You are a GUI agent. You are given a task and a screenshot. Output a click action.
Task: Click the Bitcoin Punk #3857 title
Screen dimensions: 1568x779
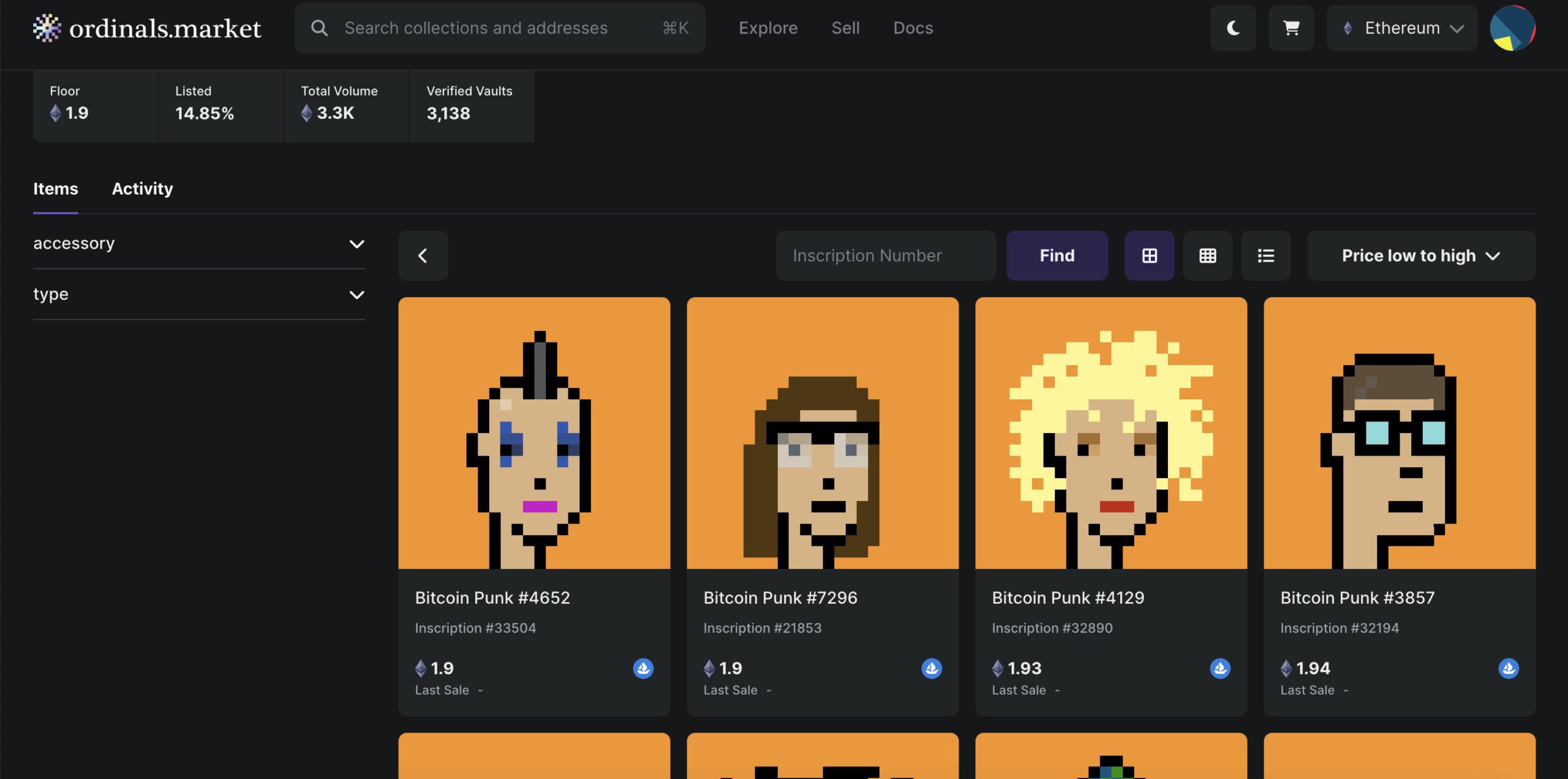coord(1357,598)
